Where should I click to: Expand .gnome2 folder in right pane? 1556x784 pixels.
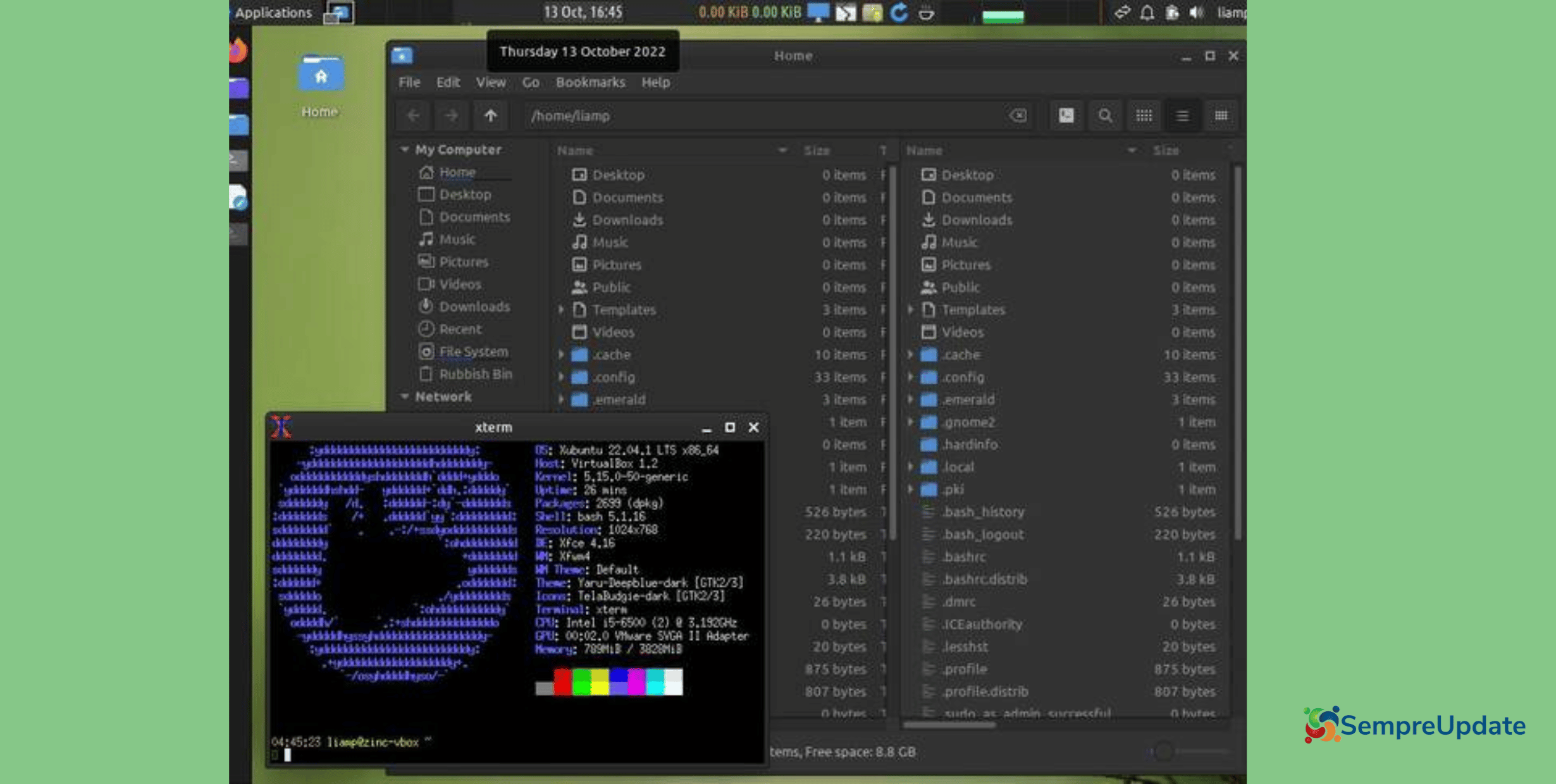click(x=910, y=422)
